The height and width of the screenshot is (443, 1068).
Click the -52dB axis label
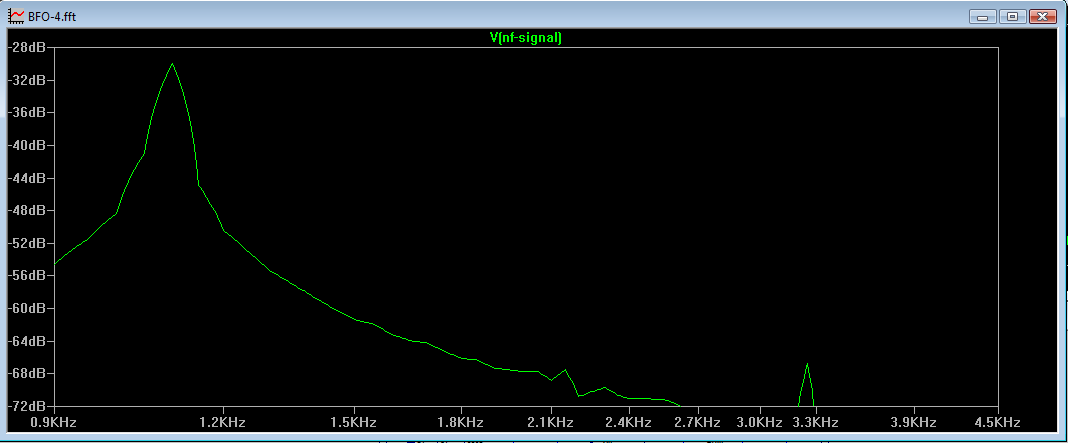pos(26,243)
